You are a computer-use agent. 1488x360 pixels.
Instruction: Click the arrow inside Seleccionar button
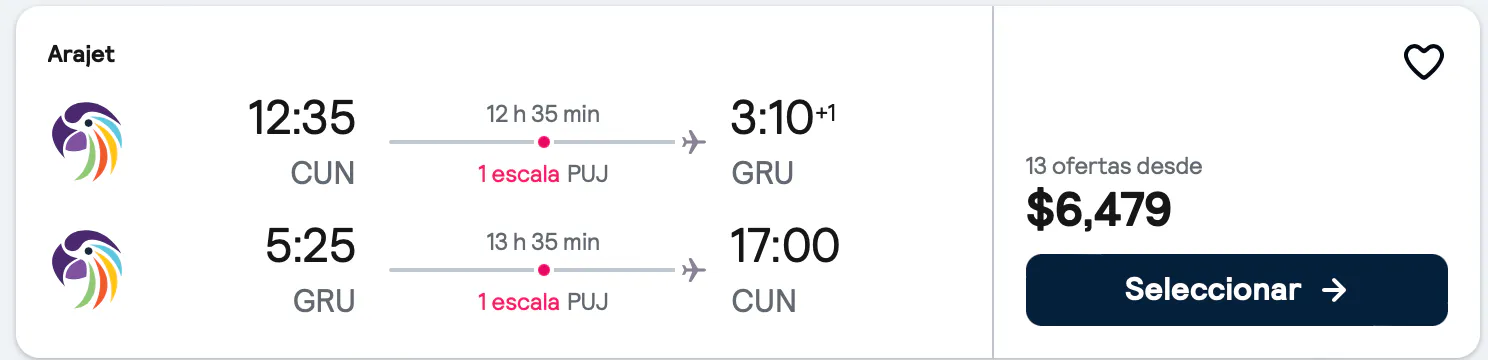pos(1333,290)
